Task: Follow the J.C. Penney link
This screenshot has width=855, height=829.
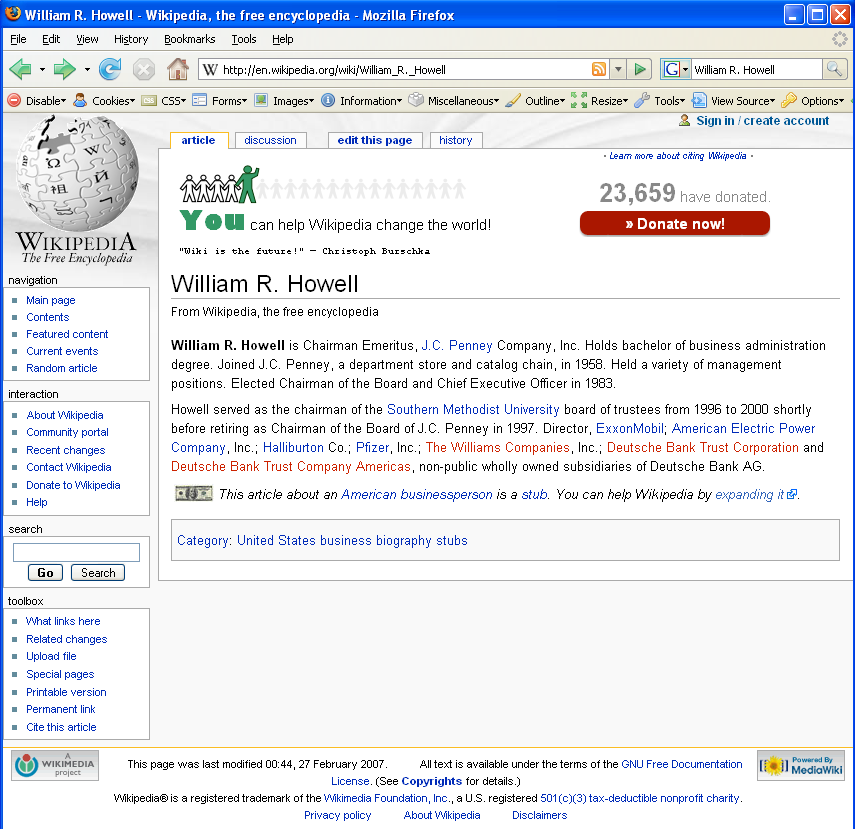Action: click(x=457, y=345)
